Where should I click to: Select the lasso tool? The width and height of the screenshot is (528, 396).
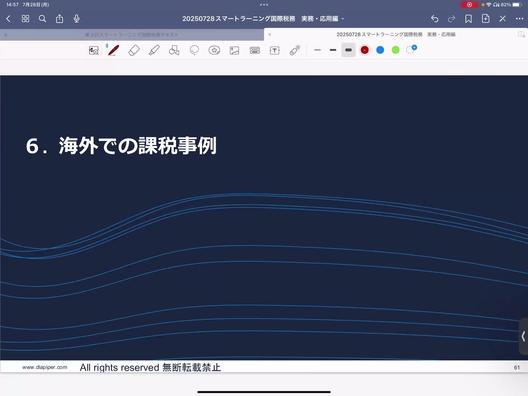194,51
